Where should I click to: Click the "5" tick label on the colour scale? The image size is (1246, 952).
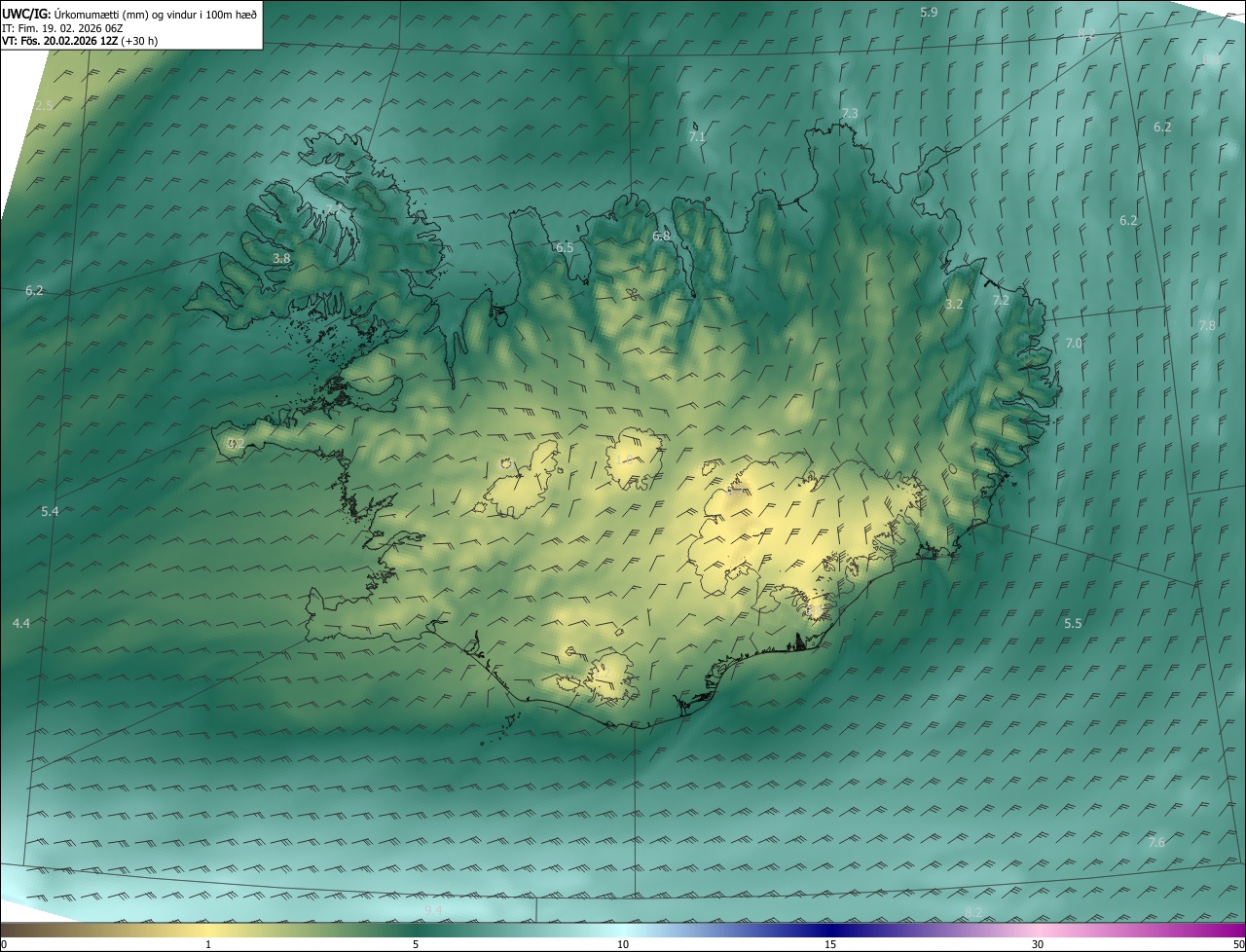pos(416,945)
